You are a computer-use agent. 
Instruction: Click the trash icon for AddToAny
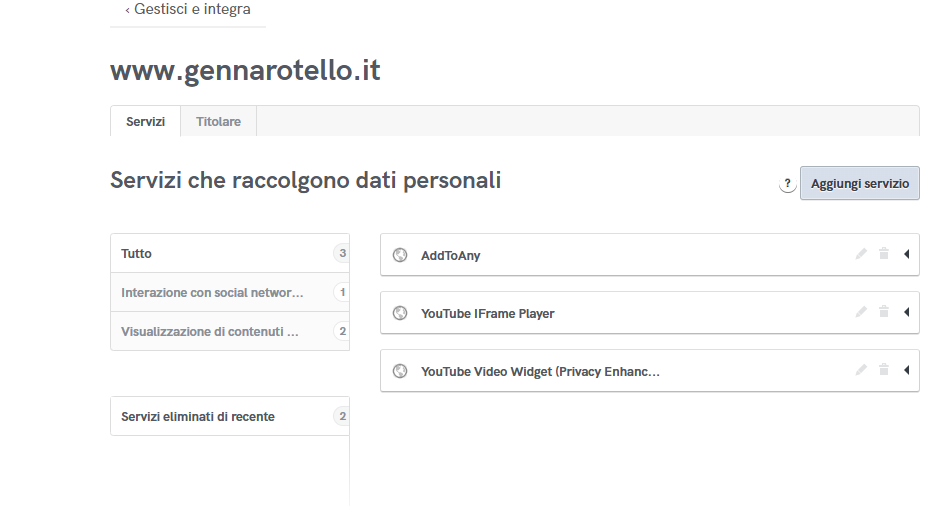tap(884, 254)
